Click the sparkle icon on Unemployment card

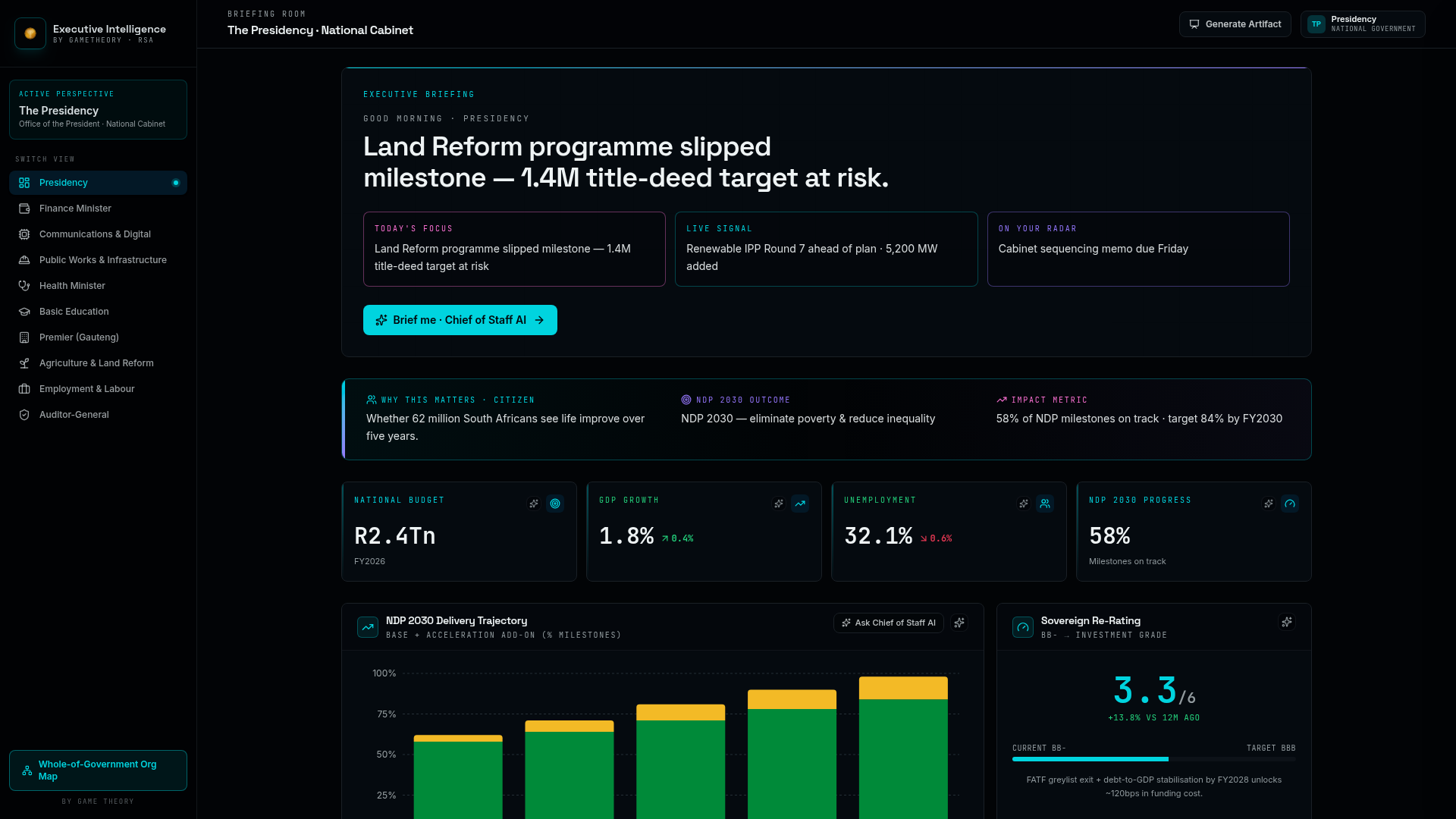(1024, 504)
